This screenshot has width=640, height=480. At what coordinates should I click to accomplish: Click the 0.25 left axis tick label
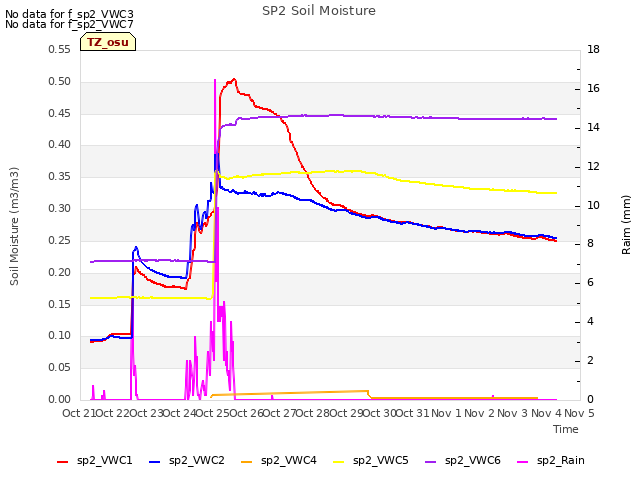pos(59,240)
